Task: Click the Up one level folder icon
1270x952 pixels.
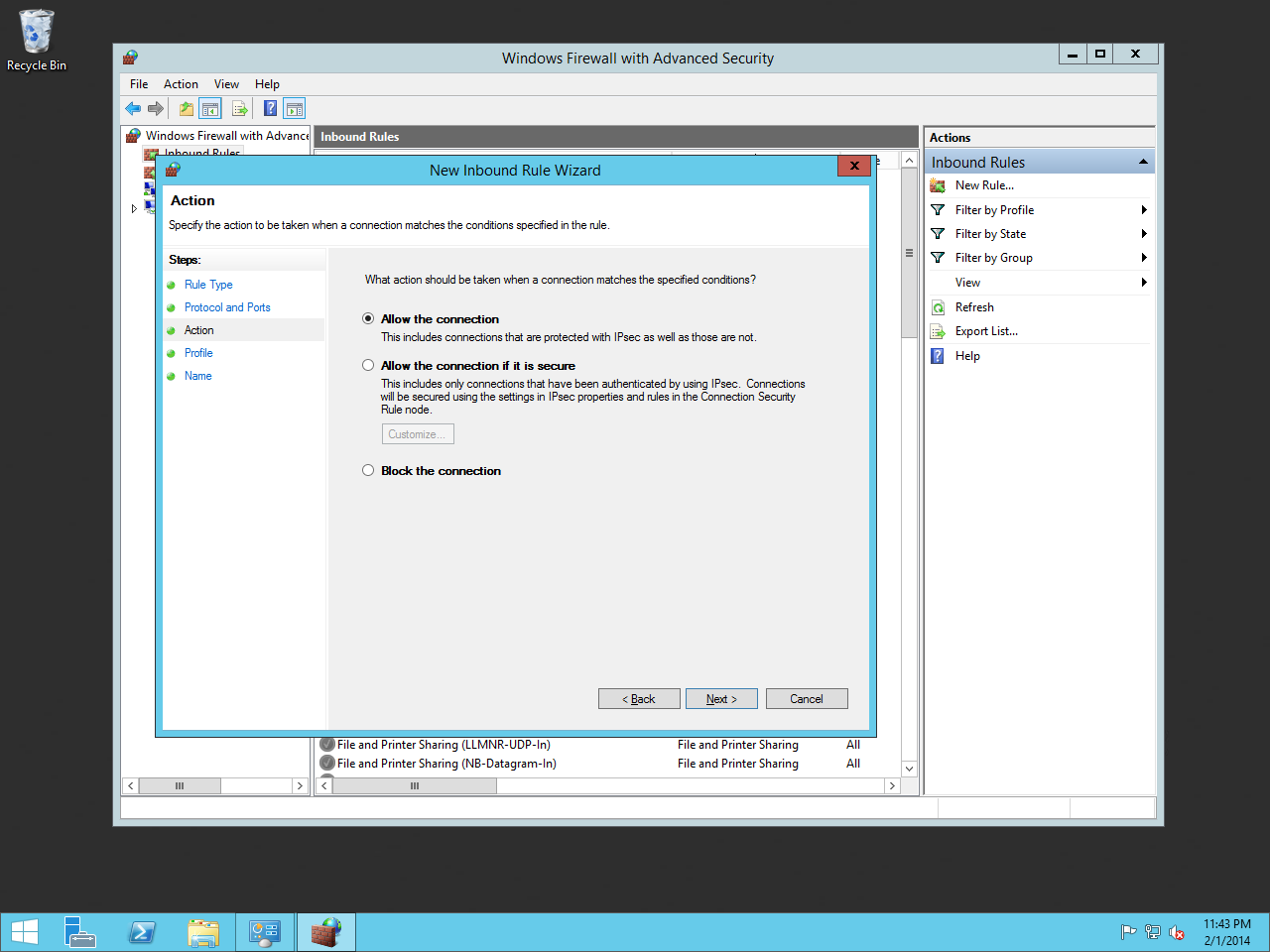Action: (x=187, y=109)
